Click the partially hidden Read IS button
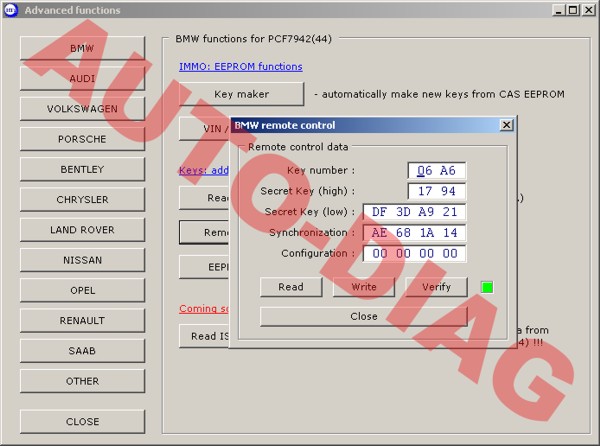 coord(204,336)
